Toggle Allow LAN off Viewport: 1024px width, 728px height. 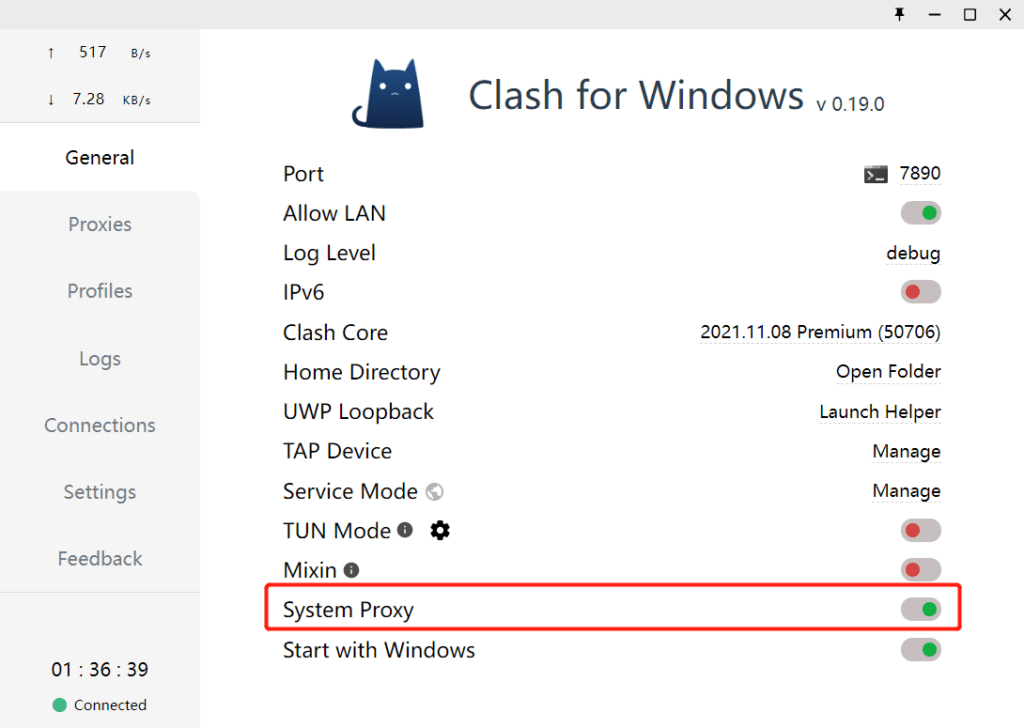pos(920,213)
